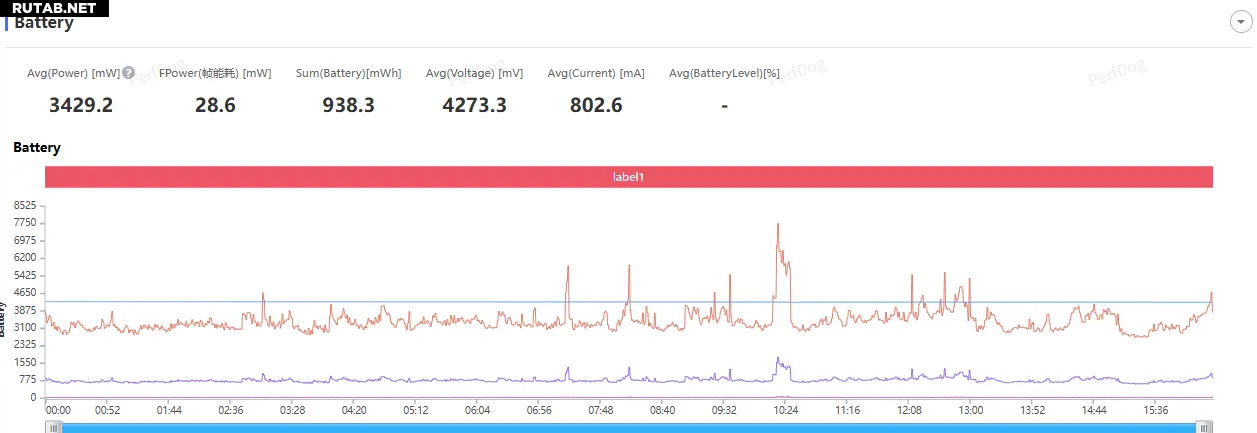This screenshot has width=1257, height=433.
Task: Click the left handle of the time range slider
Action: click(x=55, y=427)
